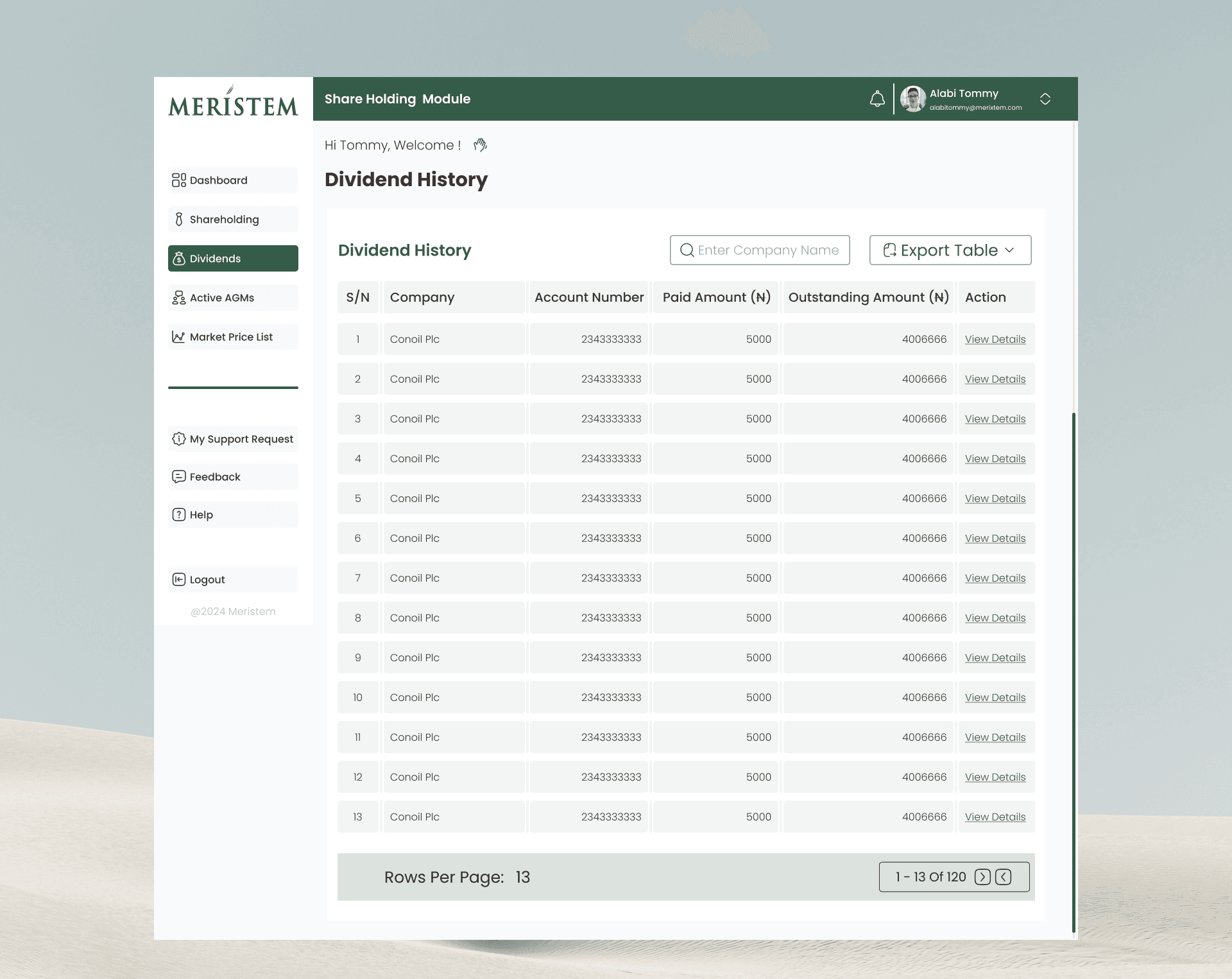Open Feedback chat bubble icon
1232x979 pixels.
click(178, 477)
